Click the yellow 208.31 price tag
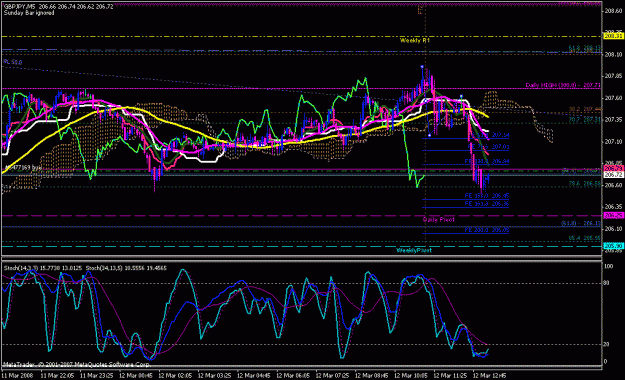This screenshot has height=380, width=625. click(x=613, y=36)
